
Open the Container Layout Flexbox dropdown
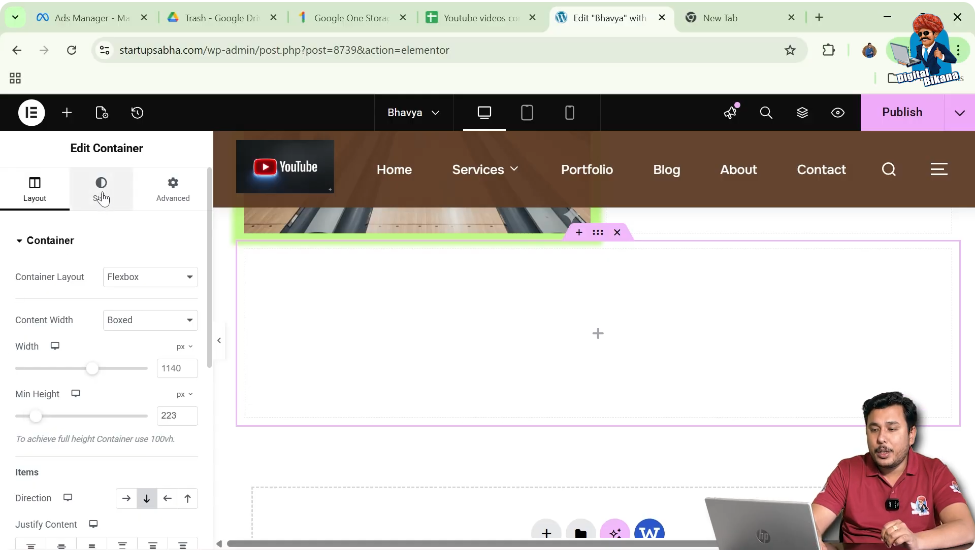pos(150,277)
